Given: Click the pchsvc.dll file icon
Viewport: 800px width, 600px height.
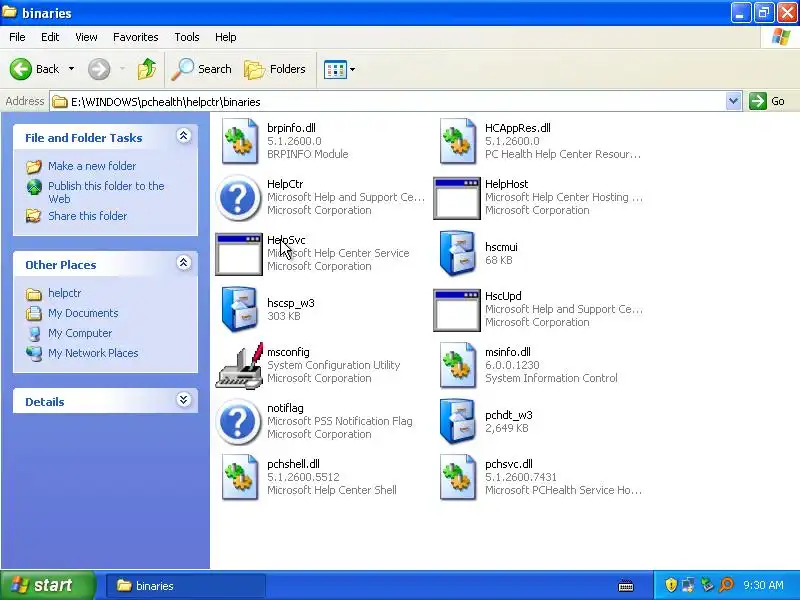Looking at the screenshot, I should [457, 478].
